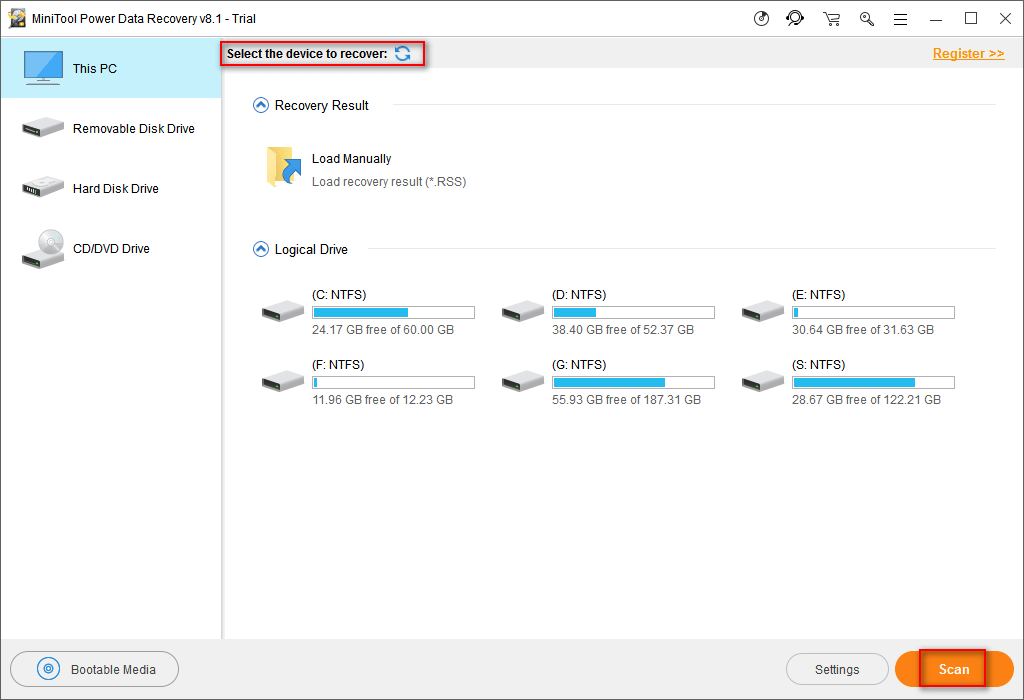Open the hamburger menu icon
Viewport: 1024px width, 700px height.
tap(901, 20)
